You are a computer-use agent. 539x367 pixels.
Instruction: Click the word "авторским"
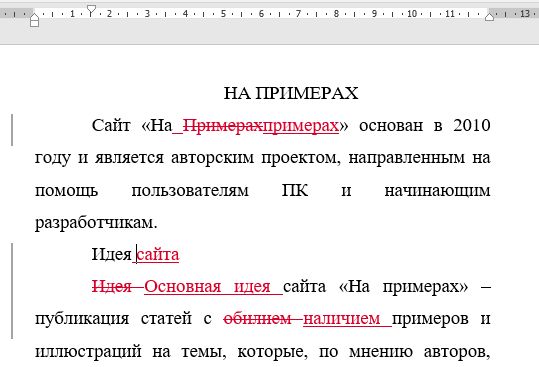(212, 158)
